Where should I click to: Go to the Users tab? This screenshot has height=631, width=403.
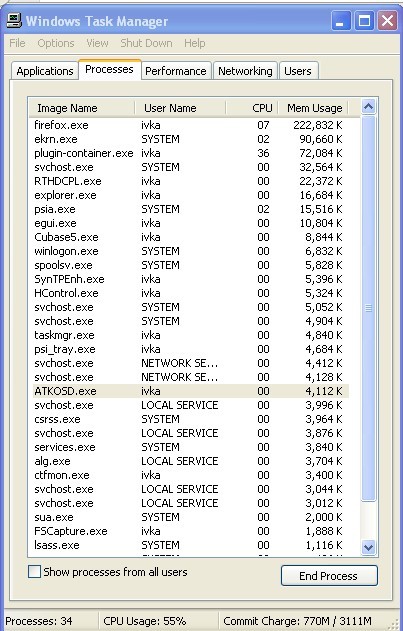click(x=298, y=71)
